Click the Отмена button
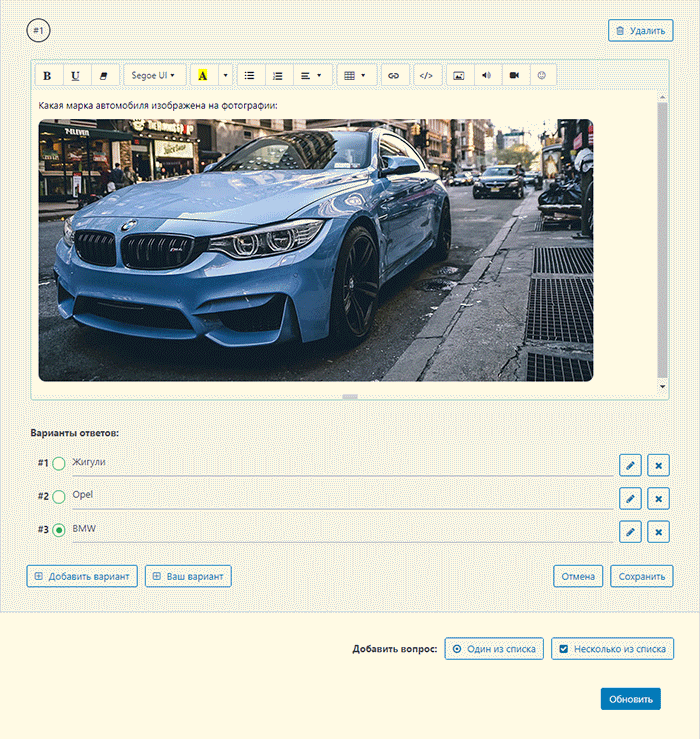 [x=578, y=577]
